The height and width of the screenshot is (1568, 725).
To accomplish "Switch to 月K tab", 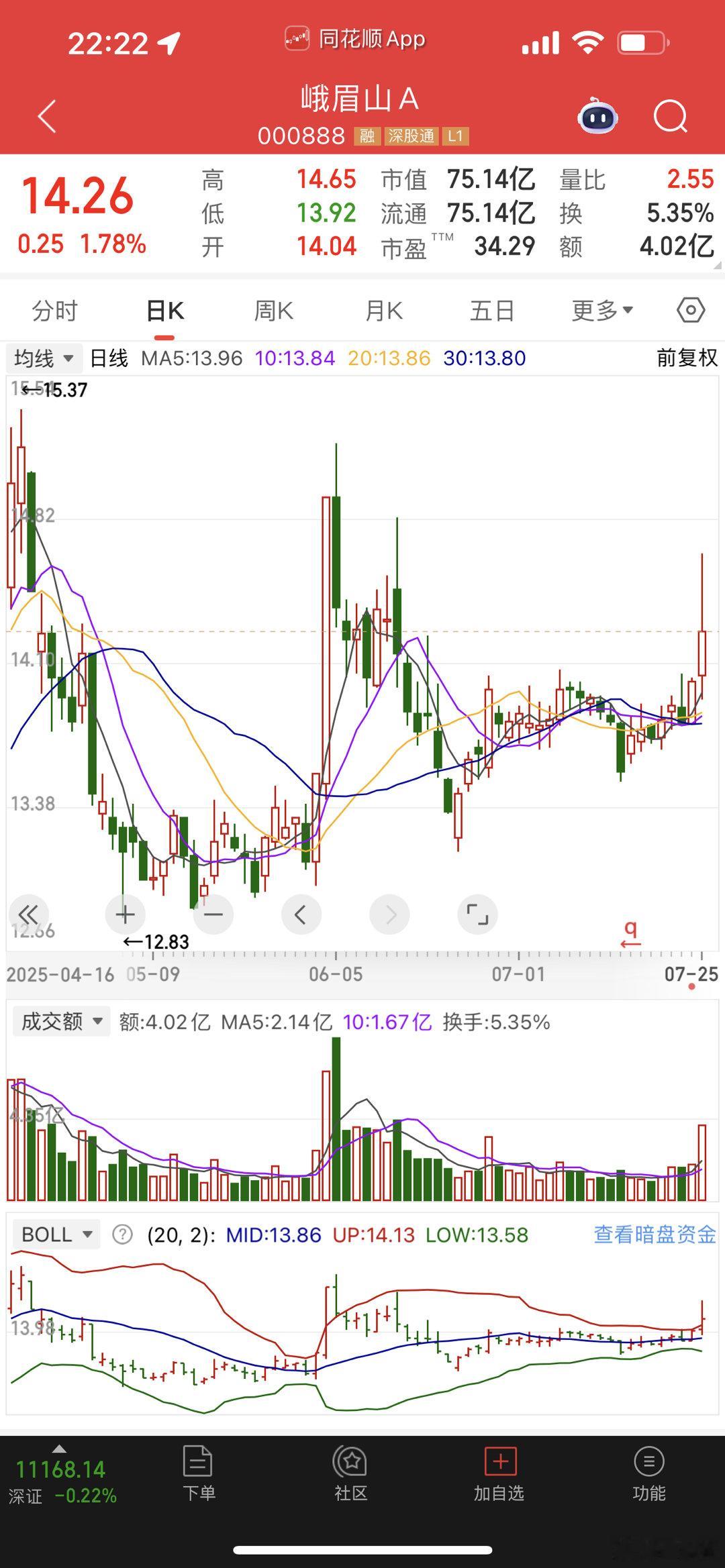I will coord(383,311).
